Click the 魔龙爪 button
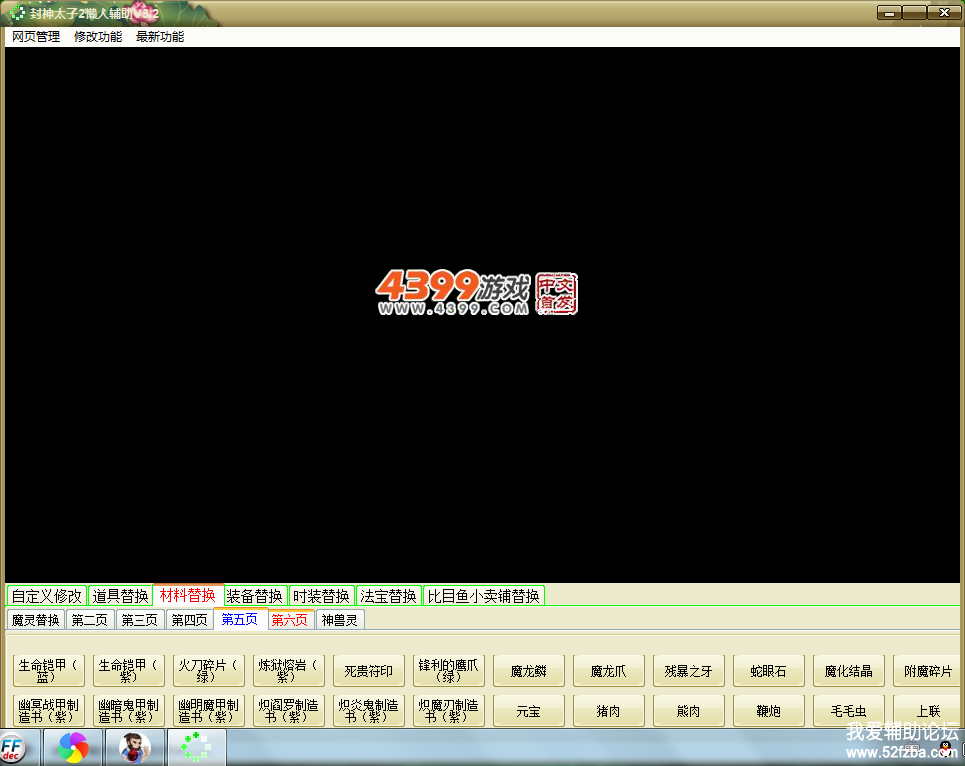The height and width of the screenshot is (766, 965). 609,671
